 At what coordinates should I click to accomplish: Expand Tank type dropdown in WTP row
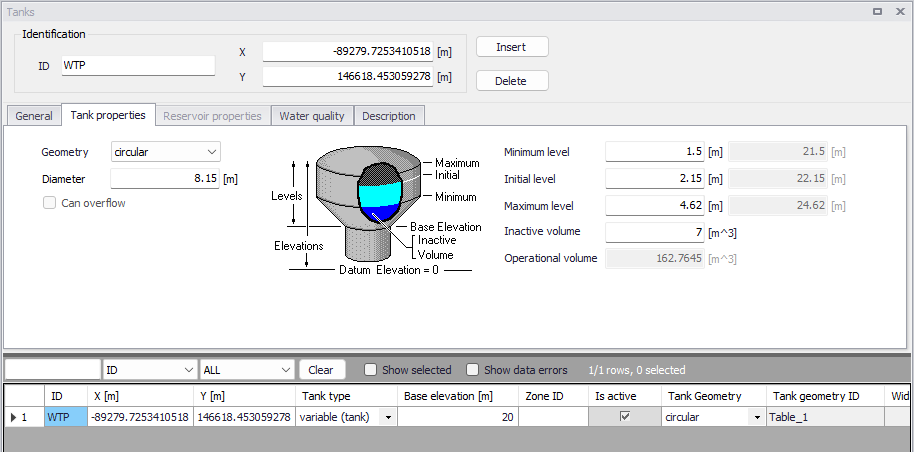pyautogui.click(x=388, y=418)
